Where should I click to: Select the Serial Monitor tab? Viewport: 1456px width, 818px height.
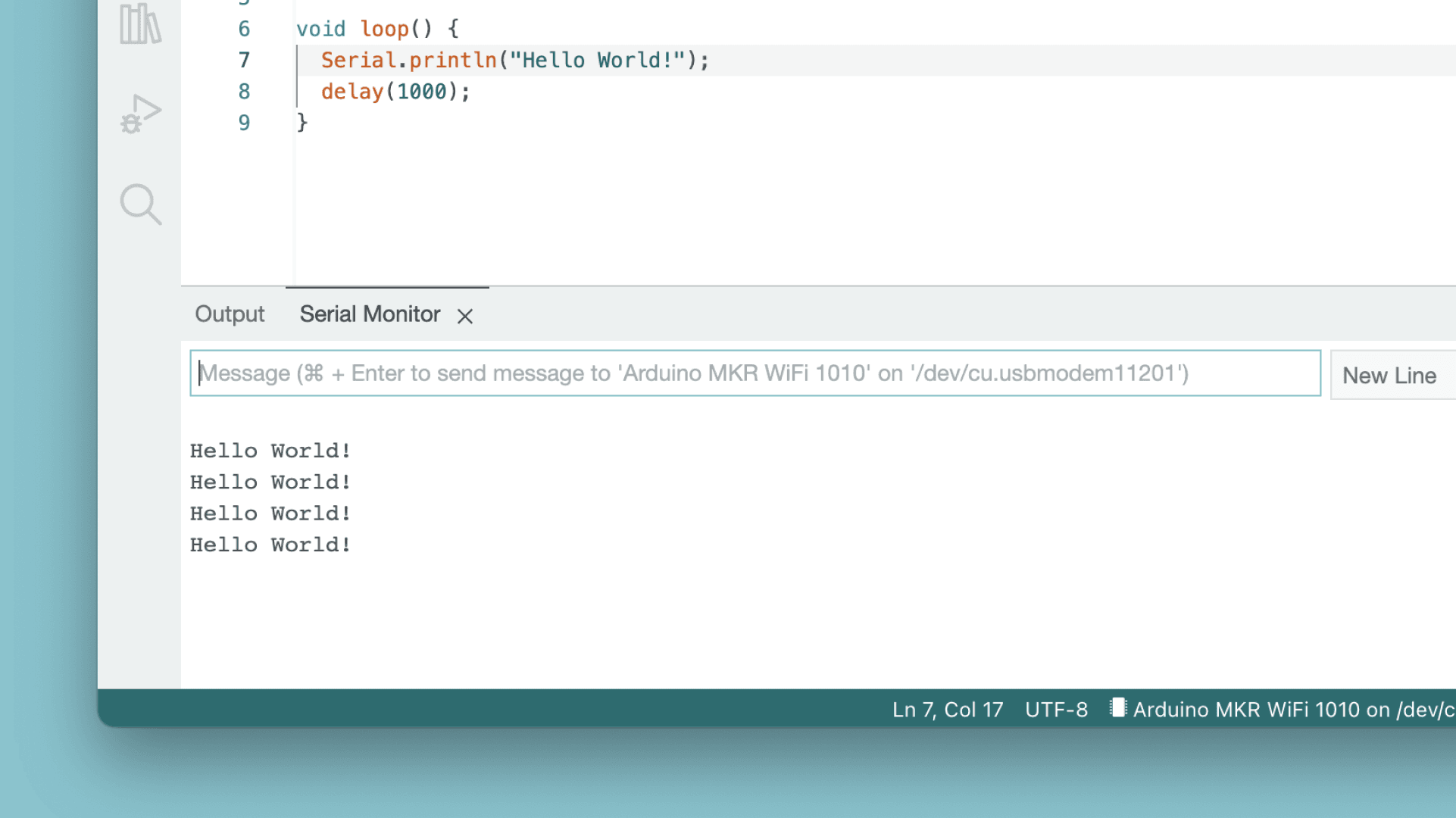point(370,314)
